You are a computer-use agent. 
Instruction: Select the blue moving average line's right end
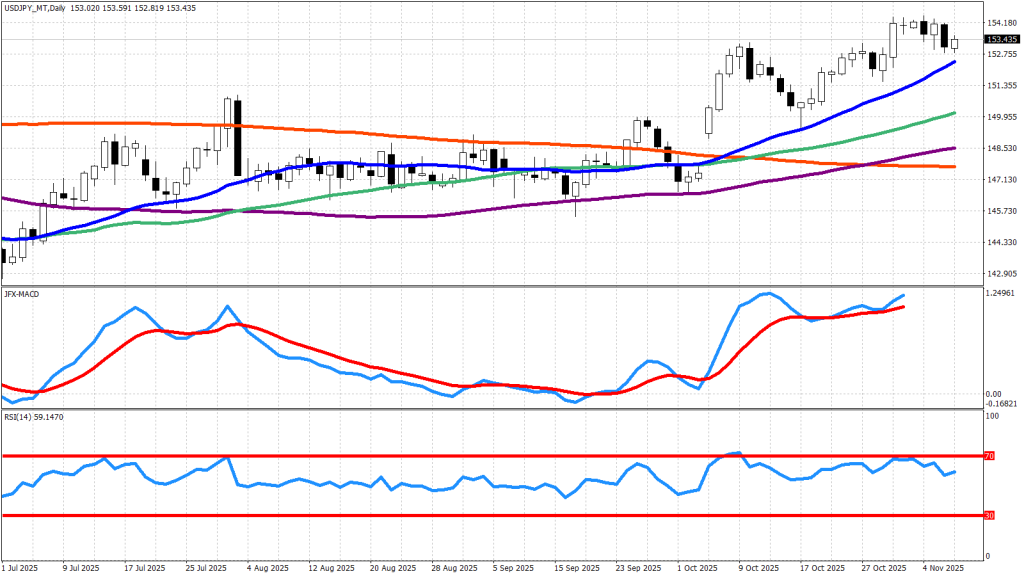(x=954, y=62)
